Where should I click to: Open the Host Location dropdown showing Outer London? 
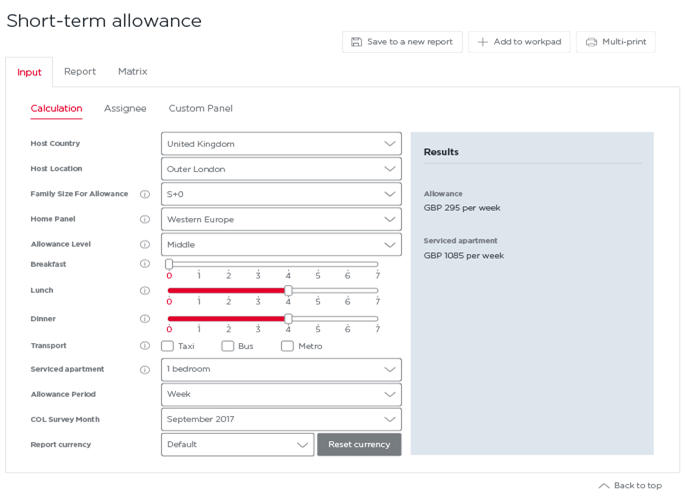(x=281, y=169)
